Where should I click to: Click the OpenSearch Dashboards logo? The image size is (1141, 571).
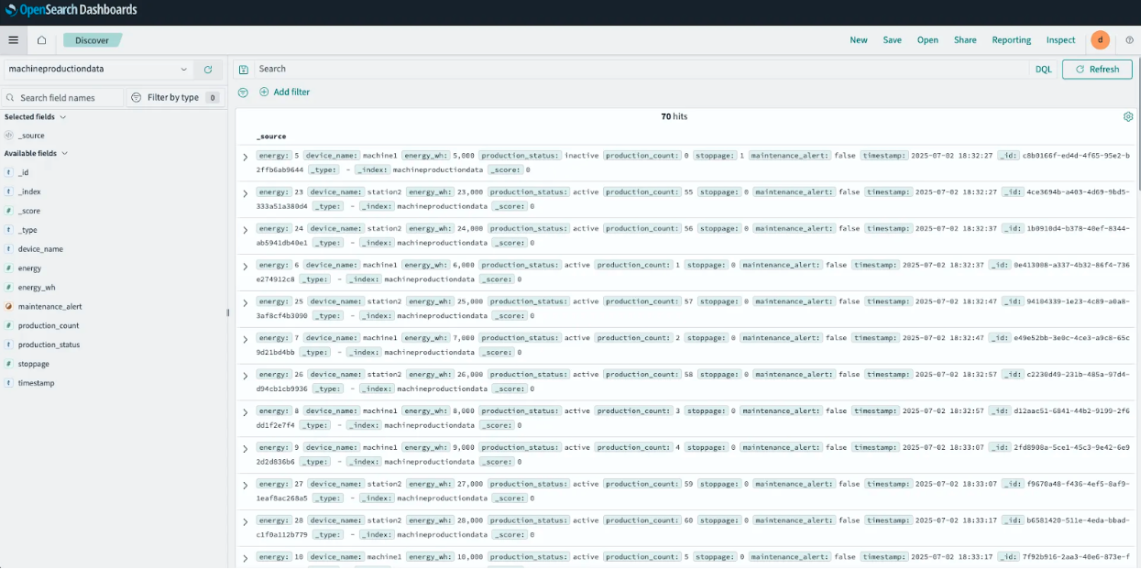click(x=71, y=10)
